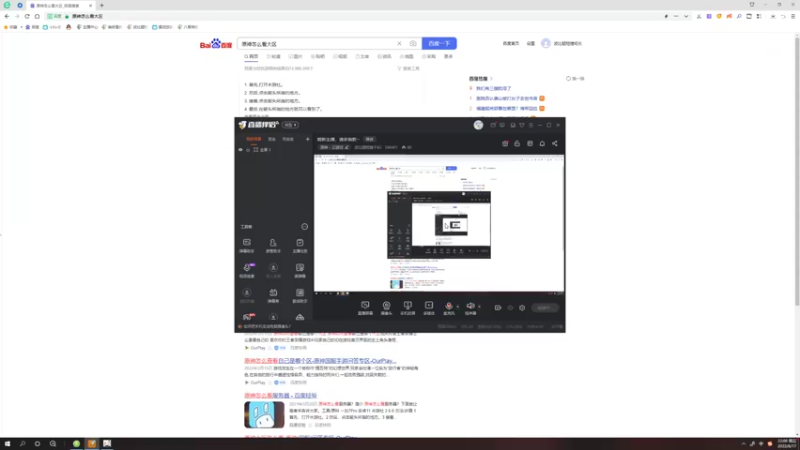Open the stream category pill with the edit pencil
The width and height of the screenshot is (800, 450).
click(335, 147)
